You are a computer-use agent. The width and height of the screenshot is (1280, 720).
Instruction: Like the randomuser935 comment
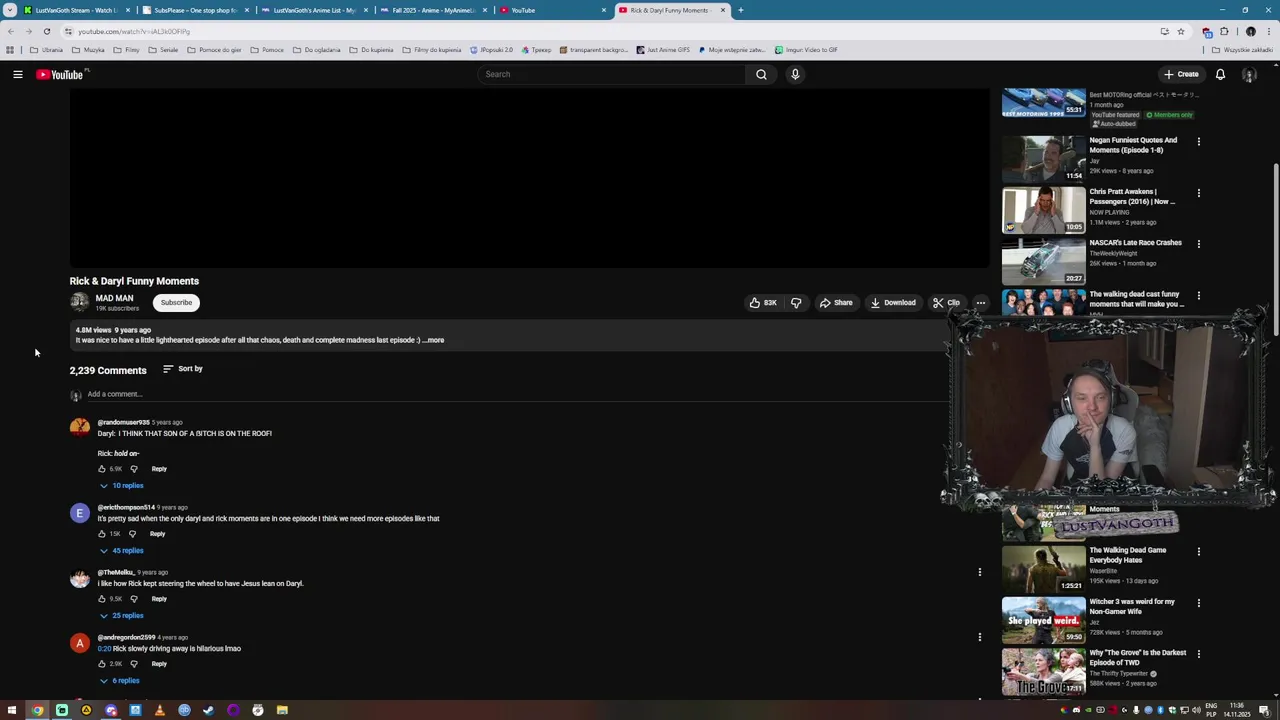pos(102,469)
